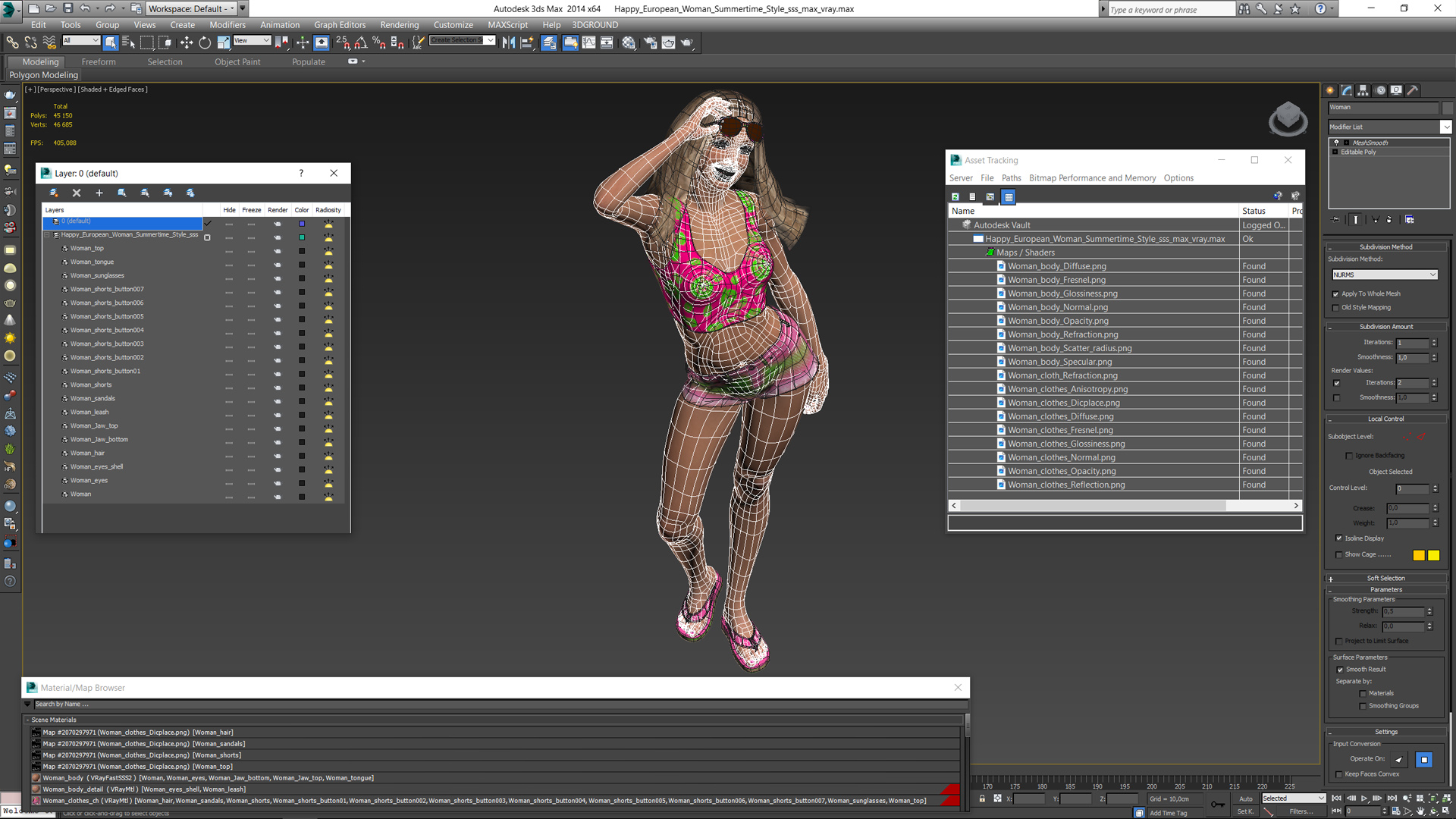Open the Hierarchy command panel tab
The height and width of the screenshot is (819, 1456).
(1363, 90)
